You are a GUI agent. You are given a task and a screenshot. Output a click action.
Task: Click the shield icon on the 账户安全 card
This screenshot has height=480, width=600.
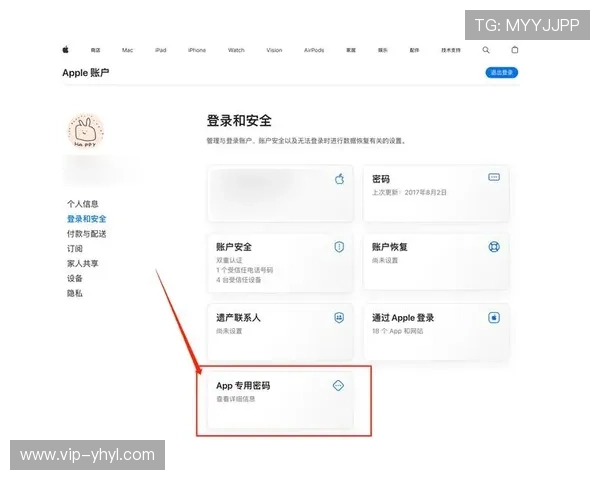point(339,247)
